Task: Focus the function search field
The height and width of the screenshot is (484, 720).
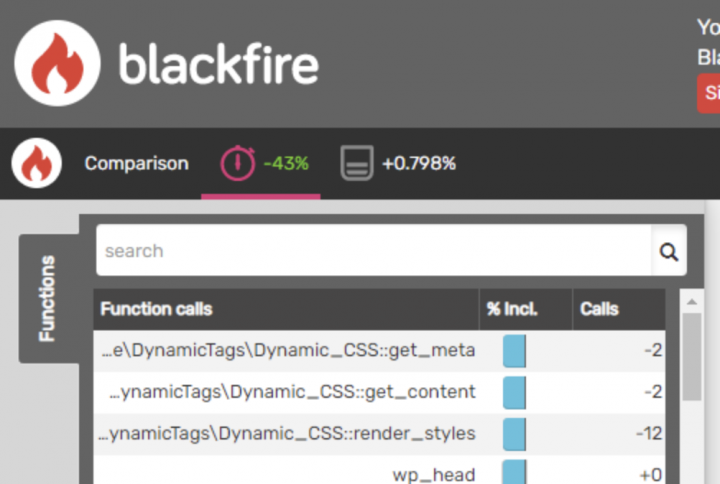Action: click(373, 251)
